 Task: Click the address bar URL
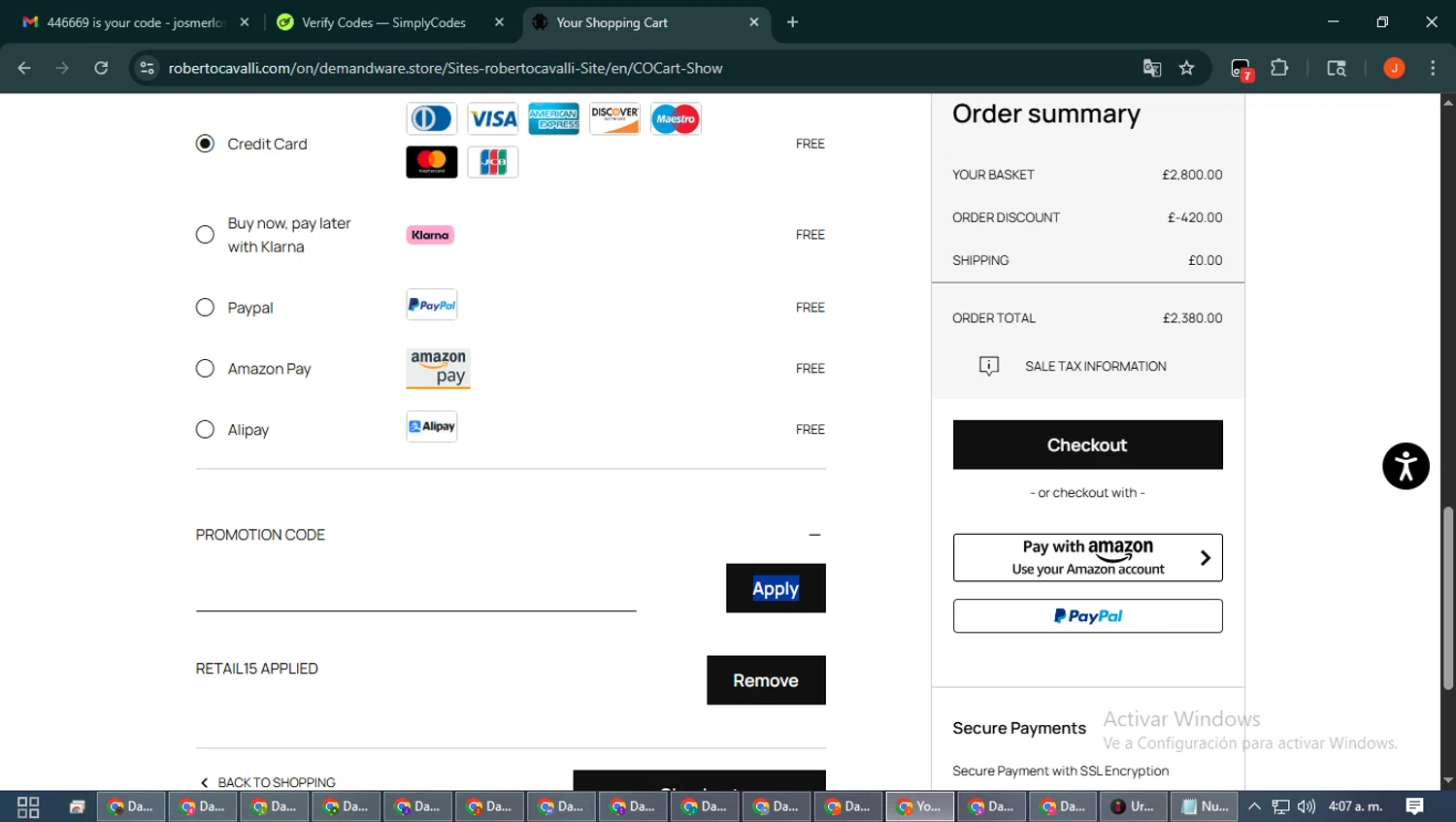point(446,68)
